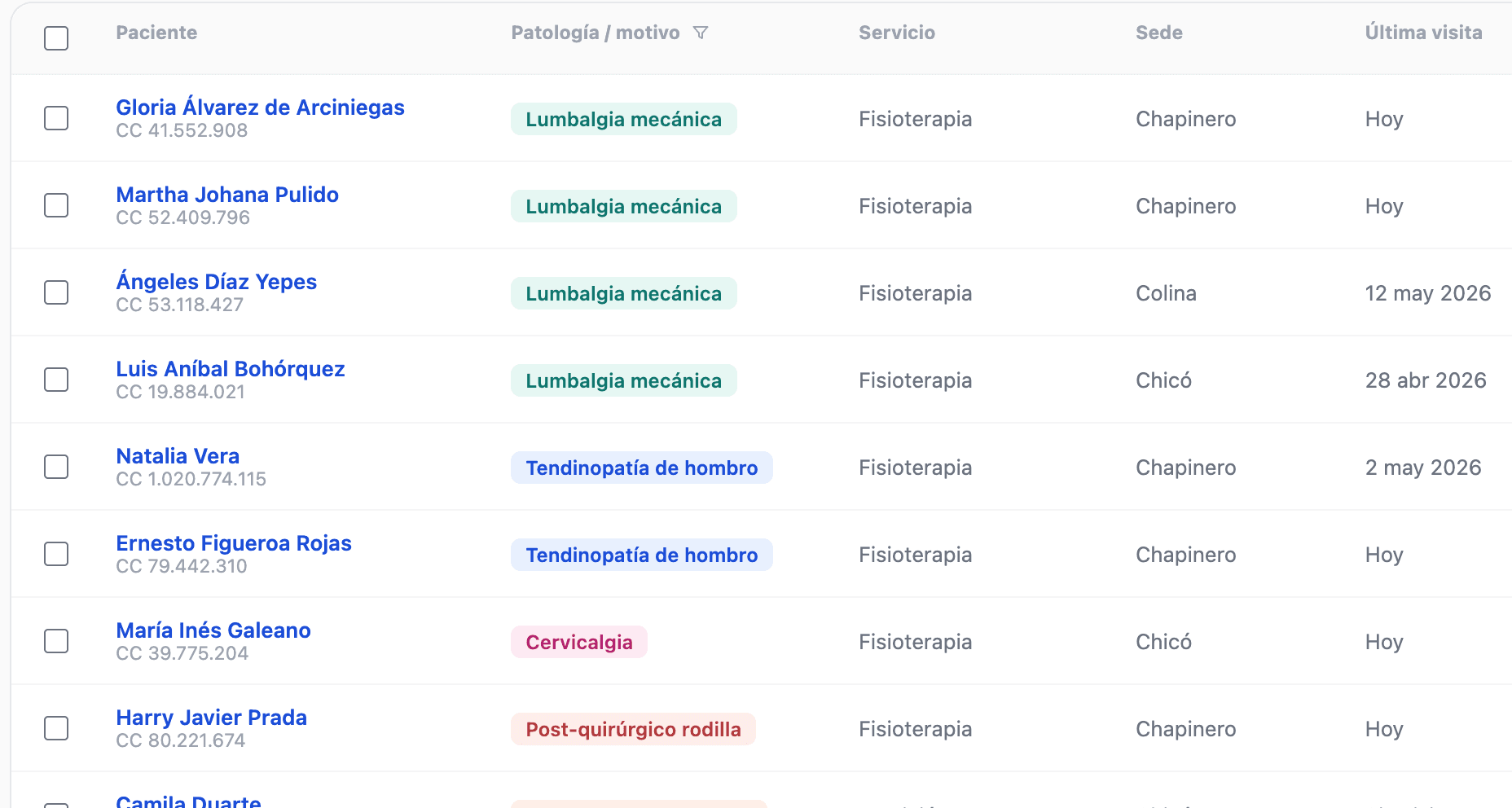
Task: Click the Sede column header
Action: (1159, 33)
